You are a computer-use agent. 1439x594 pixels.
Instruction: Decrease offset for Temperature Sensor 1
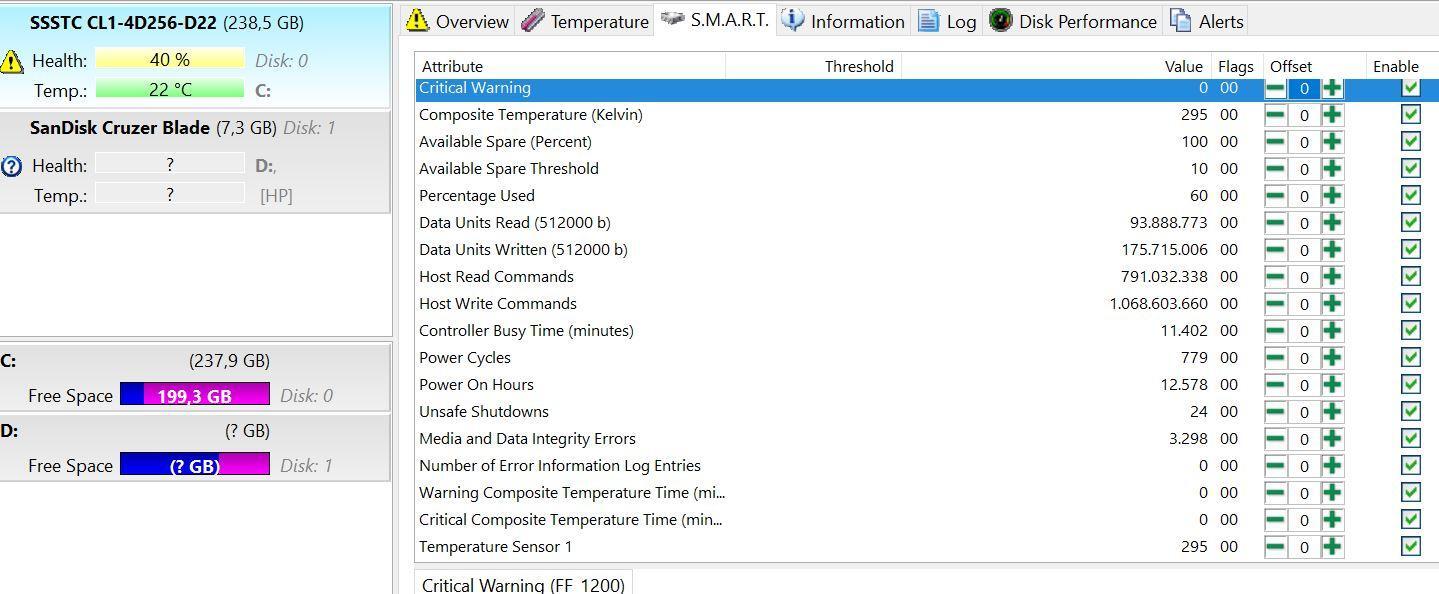[x=1275, y=547]
